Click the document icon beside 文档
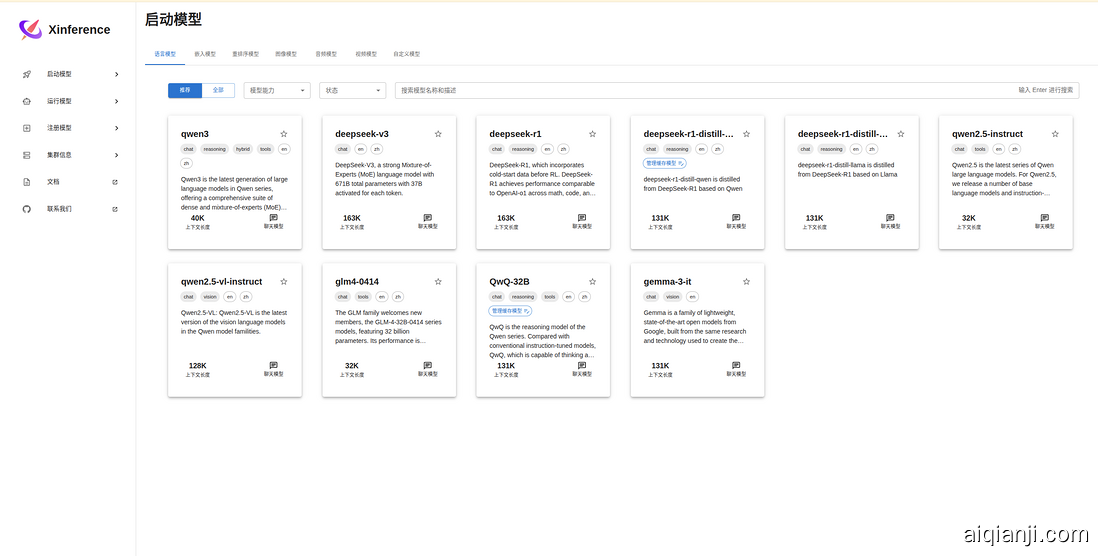1098x556 pixels. 26,182
